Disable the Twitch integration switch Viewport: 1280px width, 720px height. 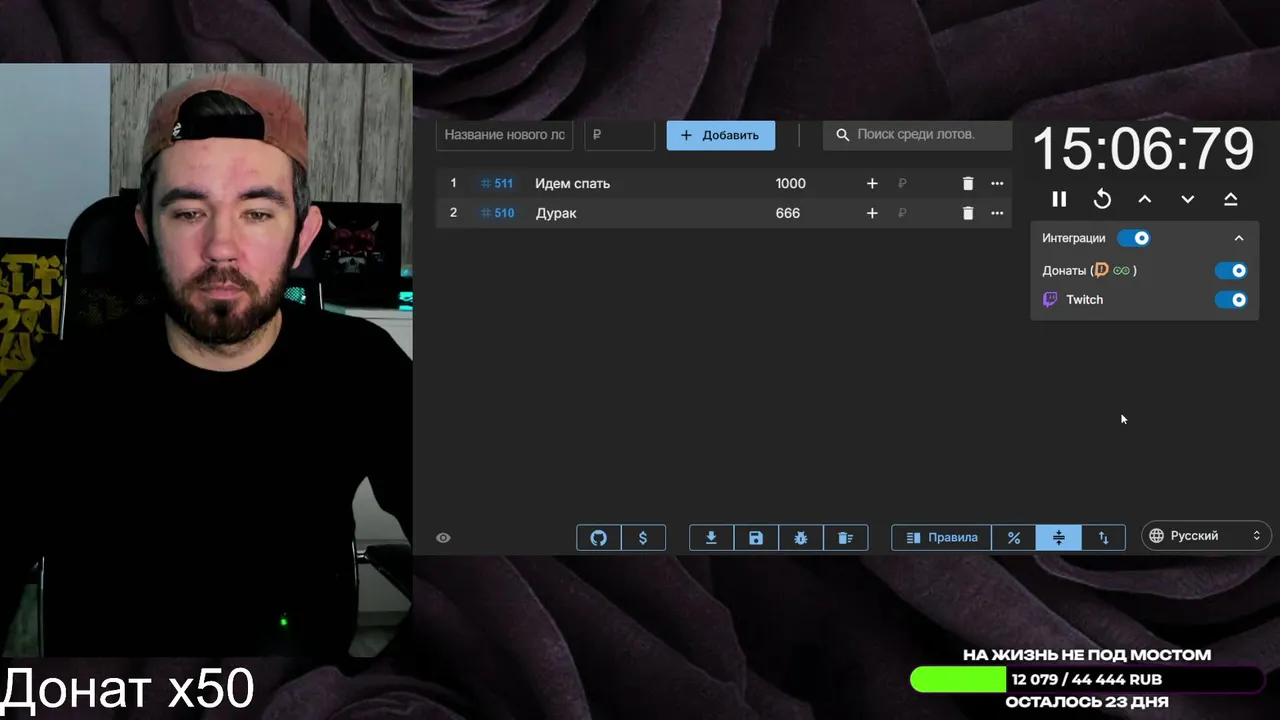[1231, 299]
